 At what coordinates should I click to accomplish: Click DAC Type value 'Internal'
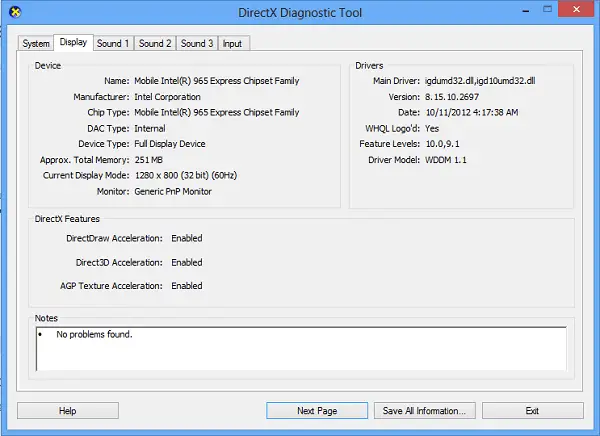[x=150, y=128]
